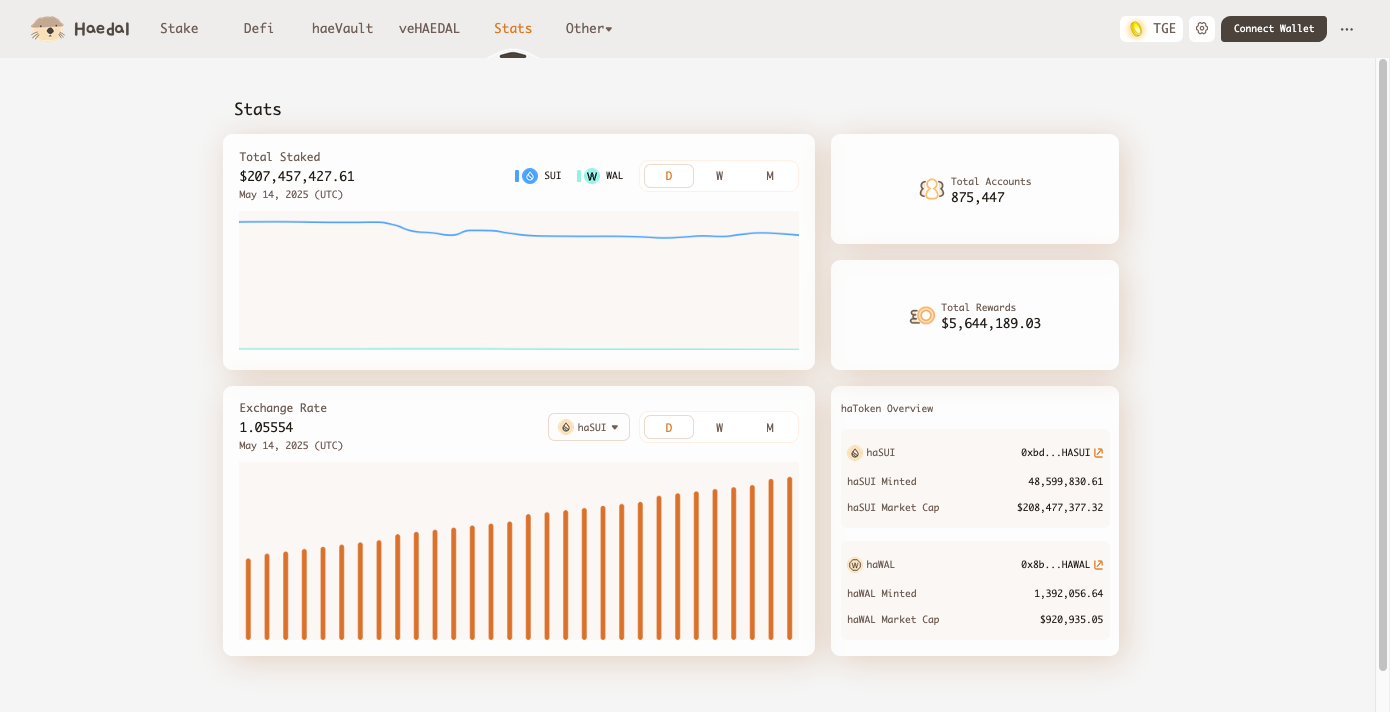The width and height of the screenshot is (1390, 712).
Task: Toggle SUI series in Total Staked chart
Action: (x=538, y=176)
